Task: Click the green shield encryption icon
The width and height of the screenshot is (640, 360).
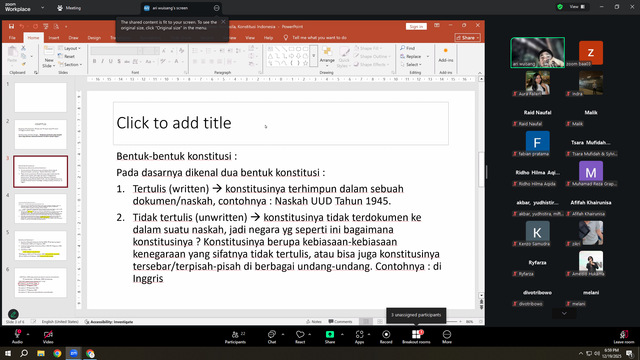Action: point(560,7)
